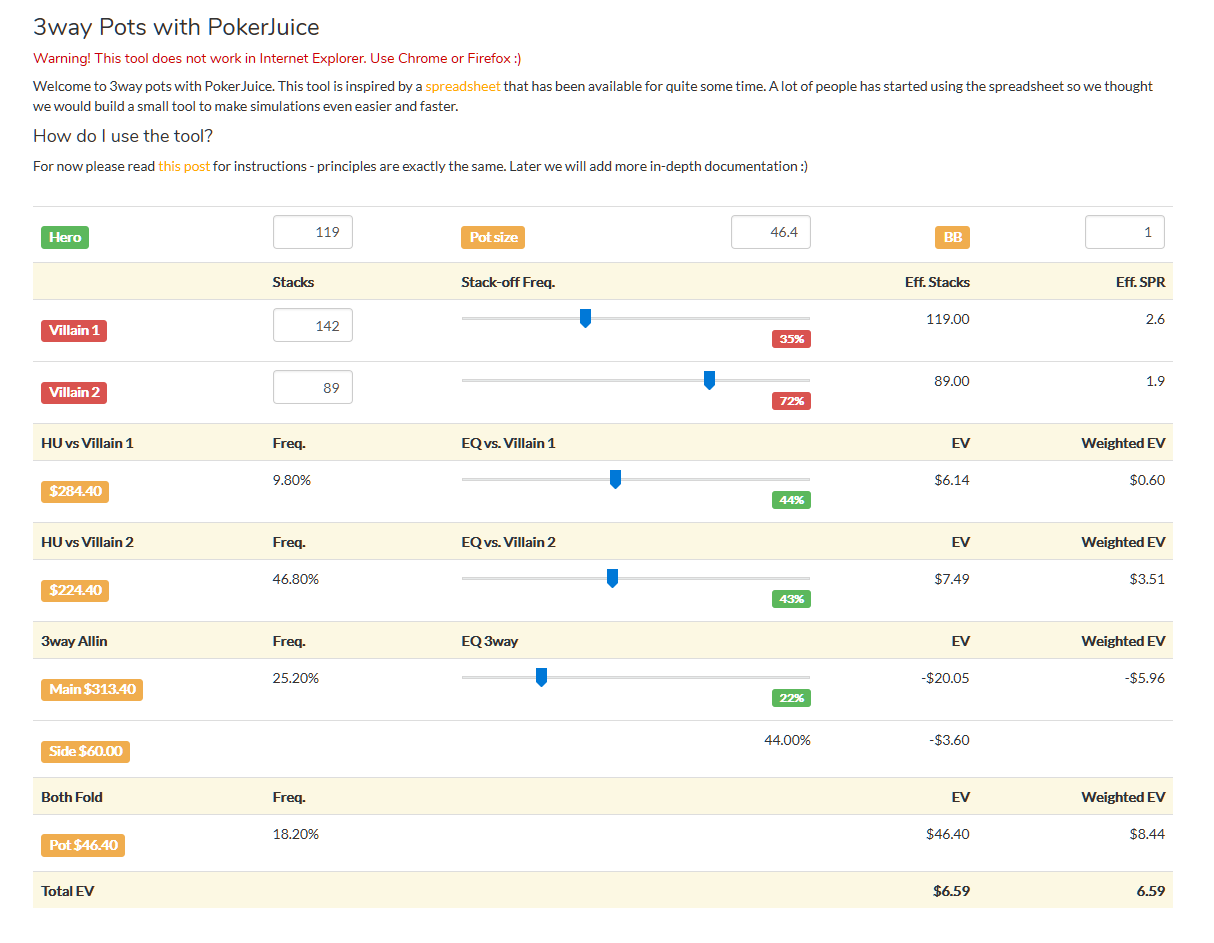Click the $3.51 weighted EV value
Screen dimensions: 1214x943
1147,579
